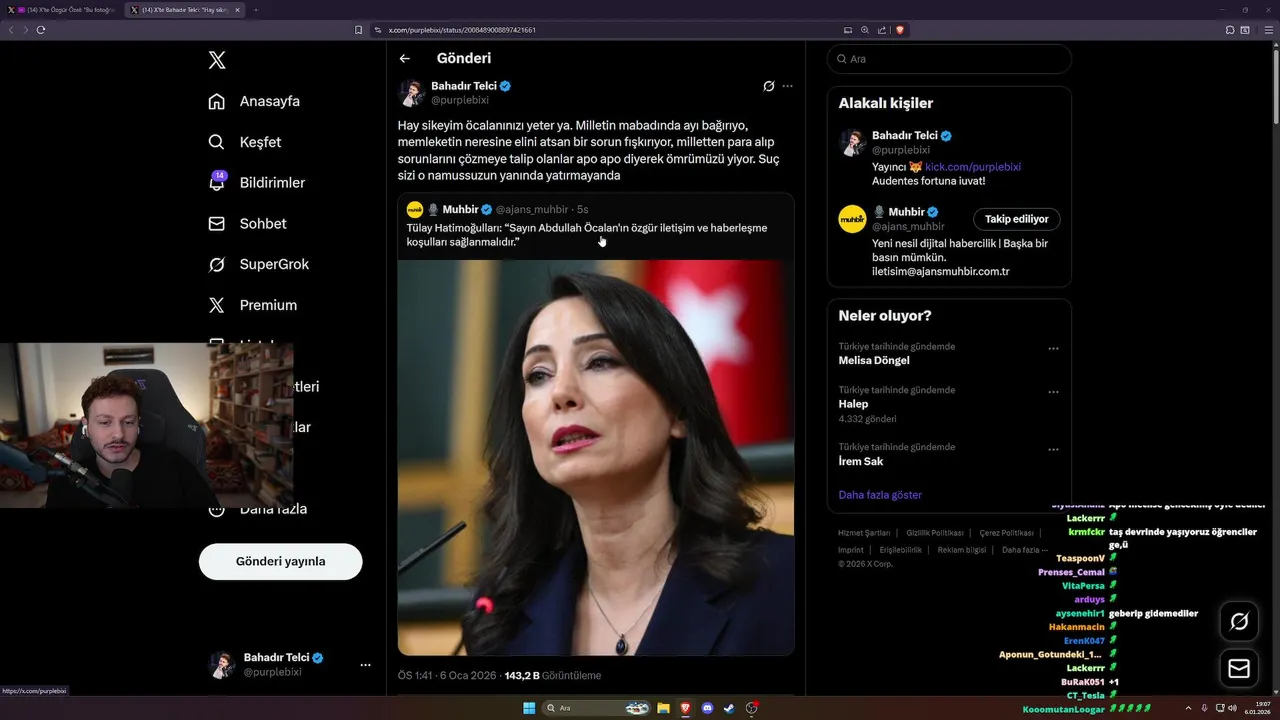This screenshot has width=1280, height=720.
Task: Open Reklam bilgisi footer link
Action: click(961, 550)
